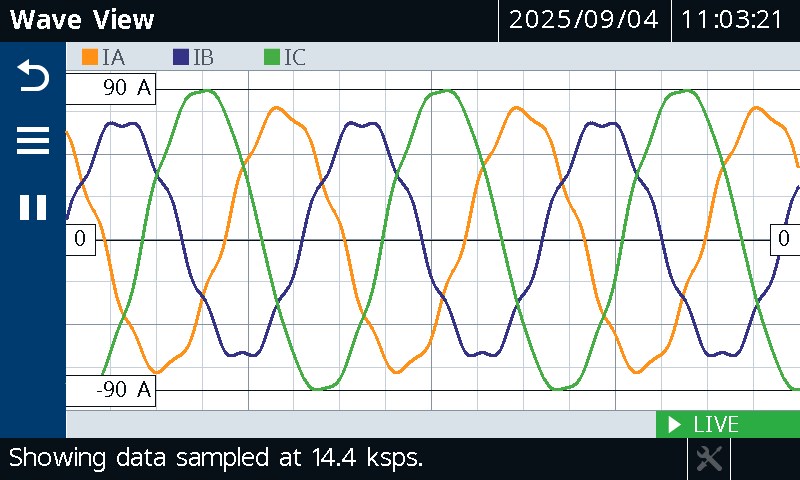The image size is (800, 480).
Task: Select the -90 A lower scale label
Action: click(x=111, y=390)
